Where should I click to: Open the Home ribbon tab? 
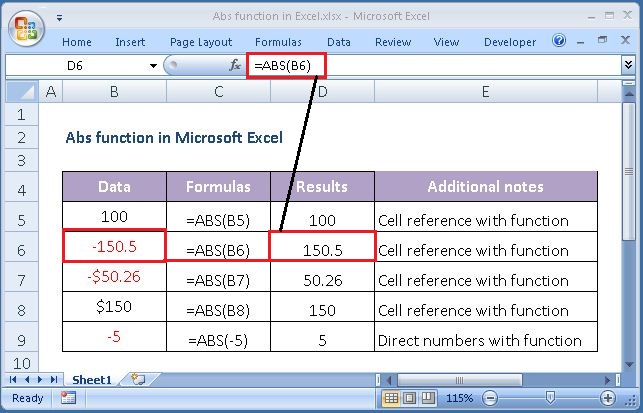pyautogui.click(x=77, y=42)
